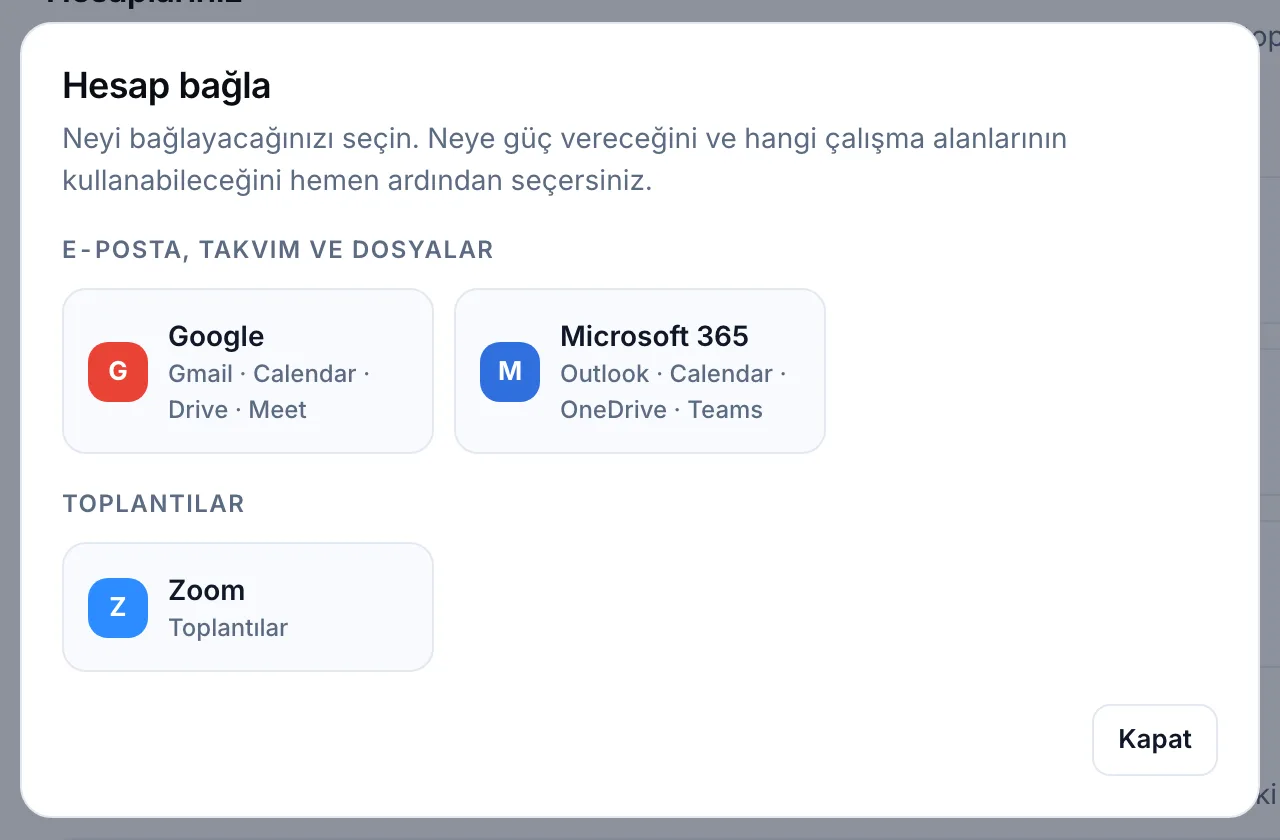Click the blue Microsoft 365 M icon
Viewport: 1280px width, 840px height.
pyautogui.click(x=510, y=372)
